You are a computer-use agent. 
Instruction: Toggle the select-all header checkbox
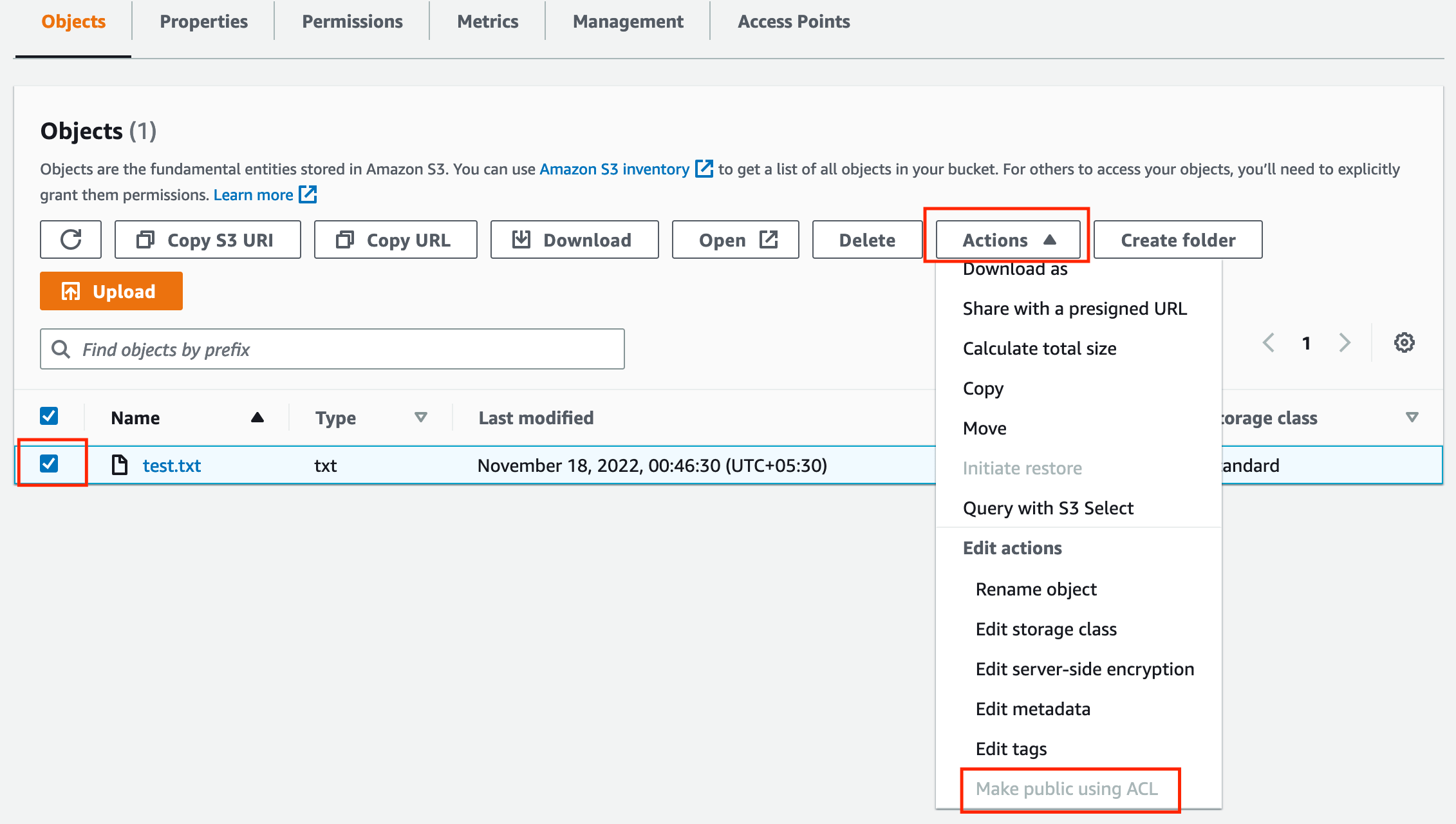[49, 416]
